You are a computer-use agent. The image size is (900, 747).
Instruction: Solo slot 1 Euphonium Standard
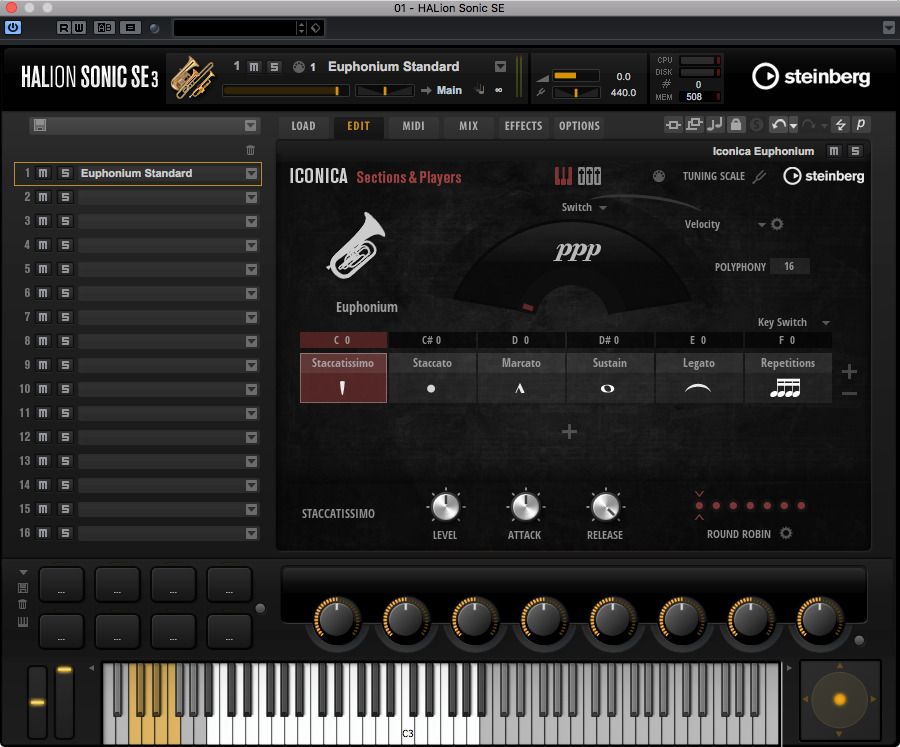click(65, 173)
